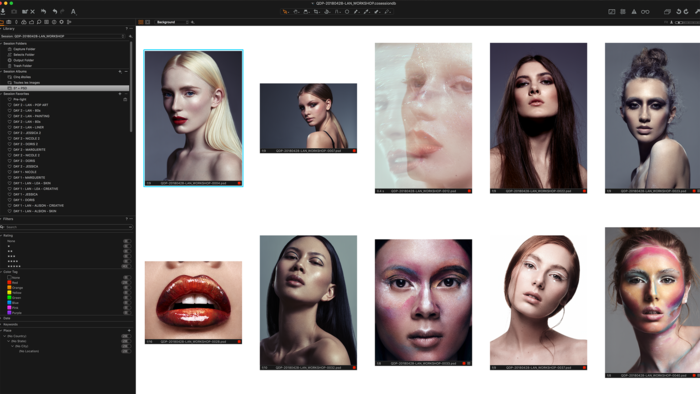Click the Exposure Warning icon
This screenshot has height=394, width=700.
(x=612, y=12)
